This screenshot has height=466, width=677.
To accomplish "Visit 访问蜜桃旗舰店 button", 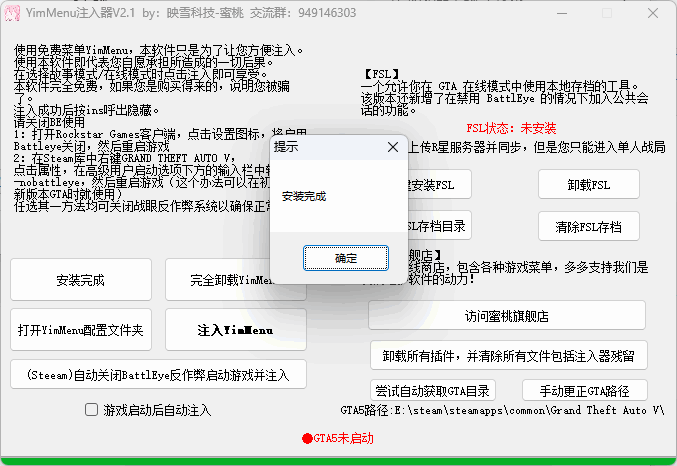I will (507, 316).
